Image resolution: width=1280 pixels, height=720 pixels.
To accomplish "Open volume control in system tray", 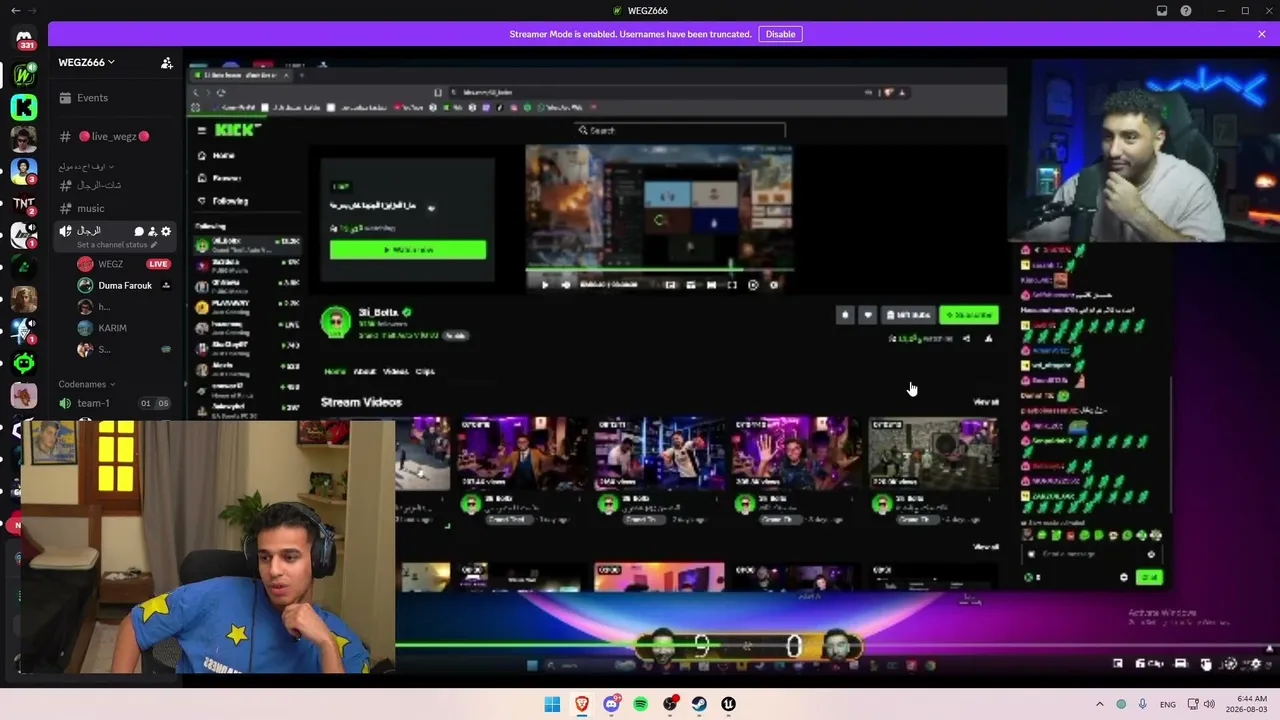I will [1209, 704].
